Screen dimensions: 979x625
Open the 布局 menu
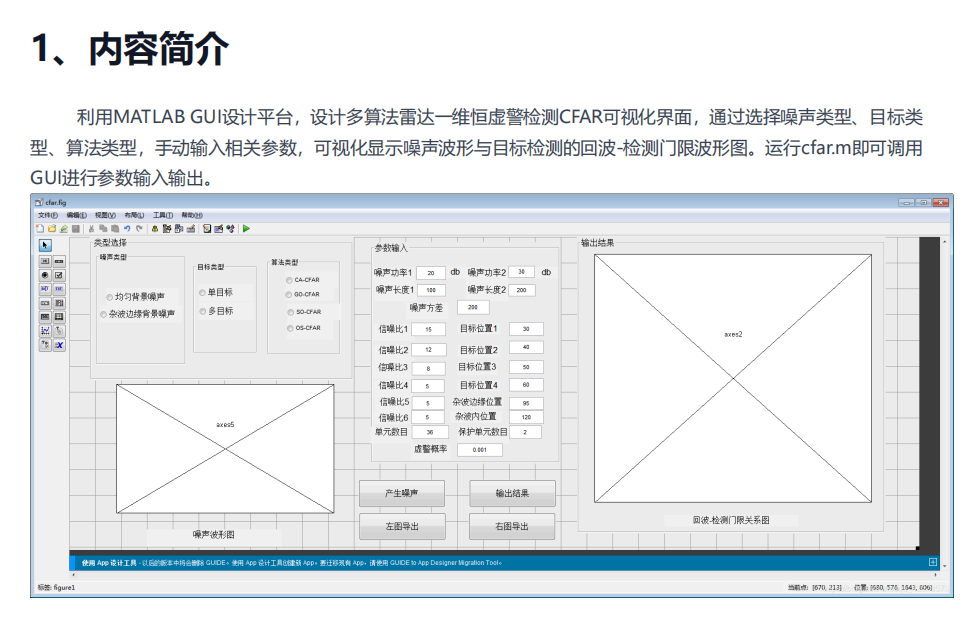[x=134, y=215]
